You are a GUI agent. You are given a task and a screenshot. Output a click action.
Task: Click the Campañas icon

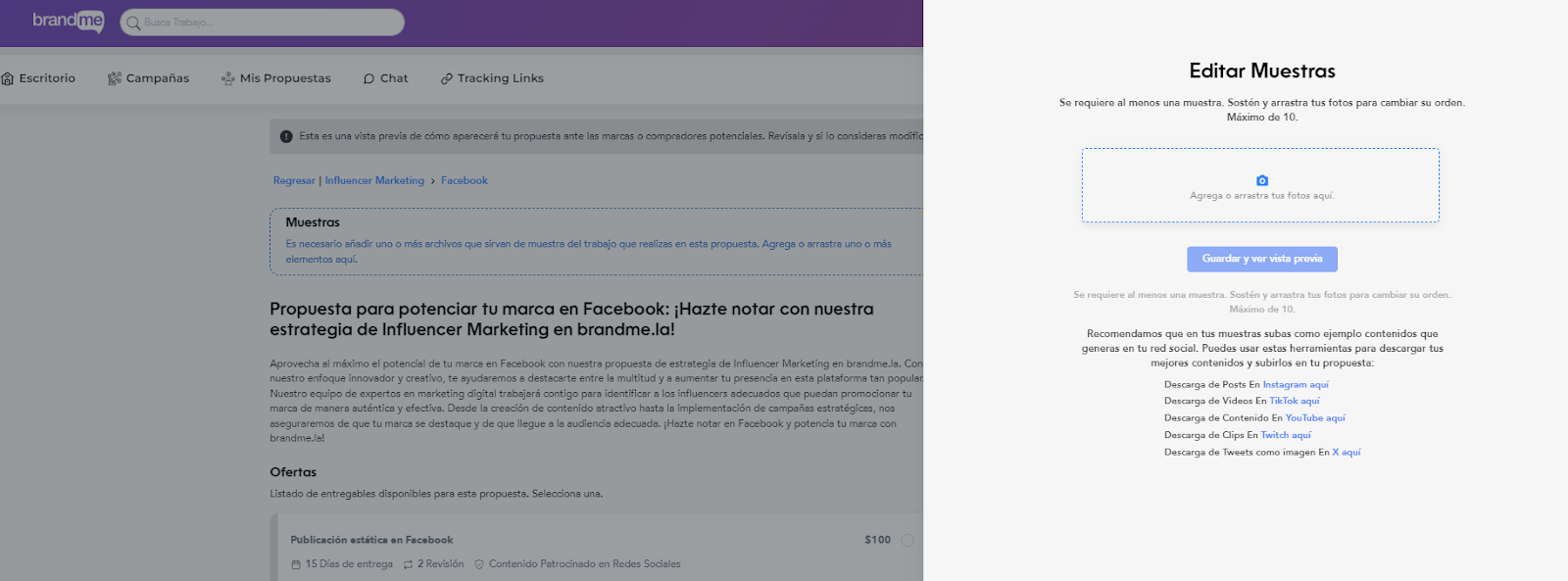point(115,78)
